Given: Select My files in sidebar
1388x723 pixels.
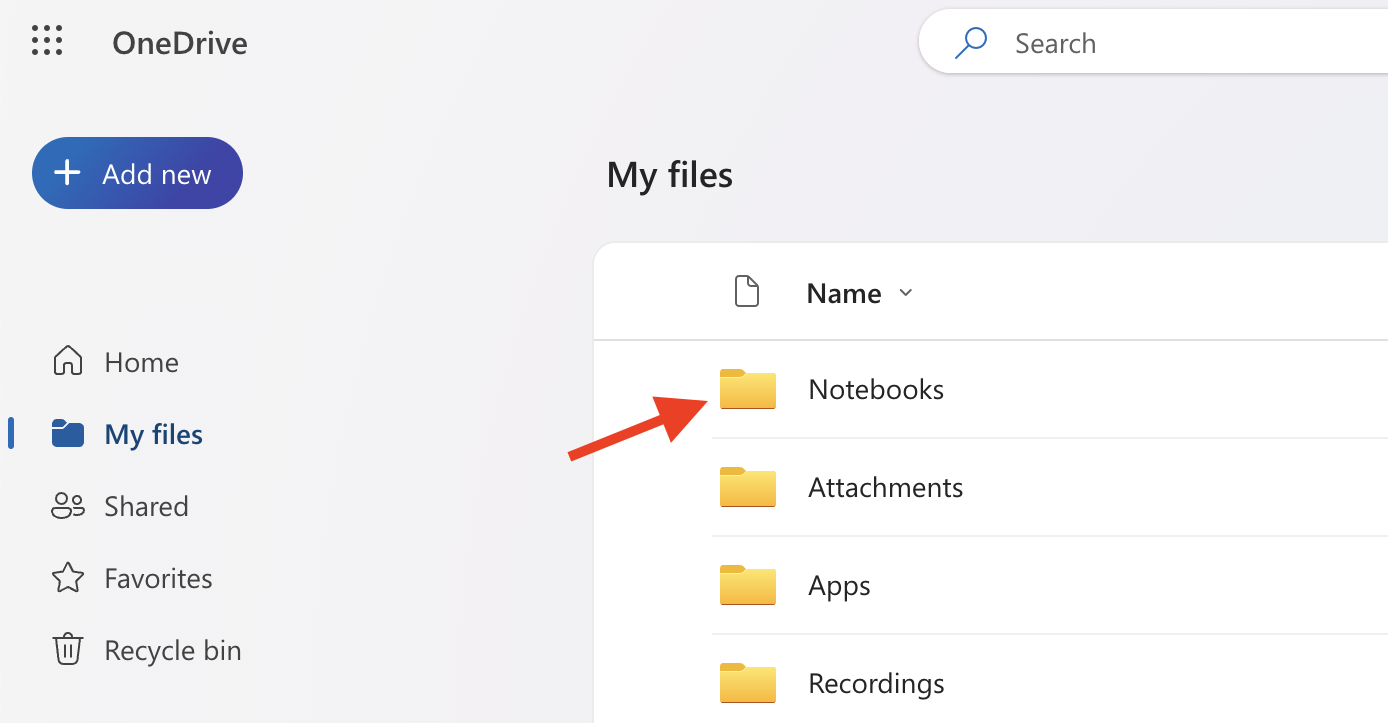Looking at the screenshot, I should [x=127, y=434].
